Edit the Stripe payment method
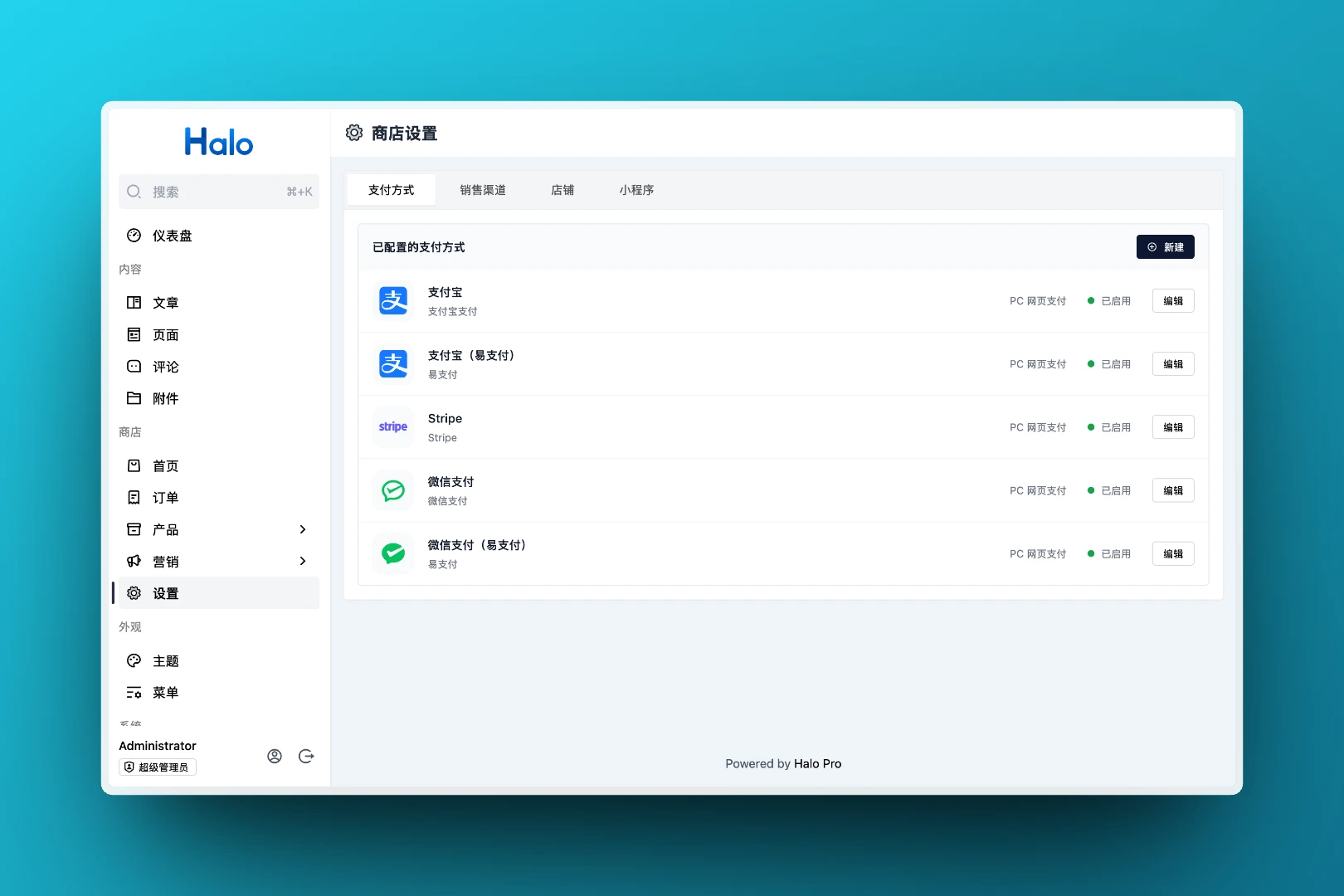Screen dimensions: 1344x896 pyautogui.click(x=1173, y=427)
